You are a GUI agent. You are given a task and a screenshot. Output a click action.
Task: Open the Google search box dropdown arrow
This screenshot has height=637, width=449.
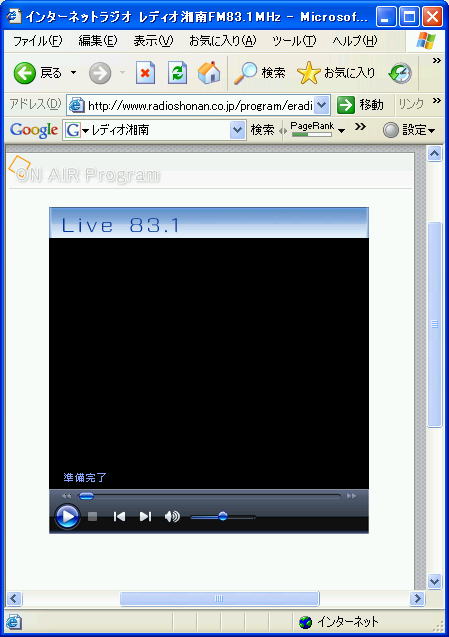(237, 130)
